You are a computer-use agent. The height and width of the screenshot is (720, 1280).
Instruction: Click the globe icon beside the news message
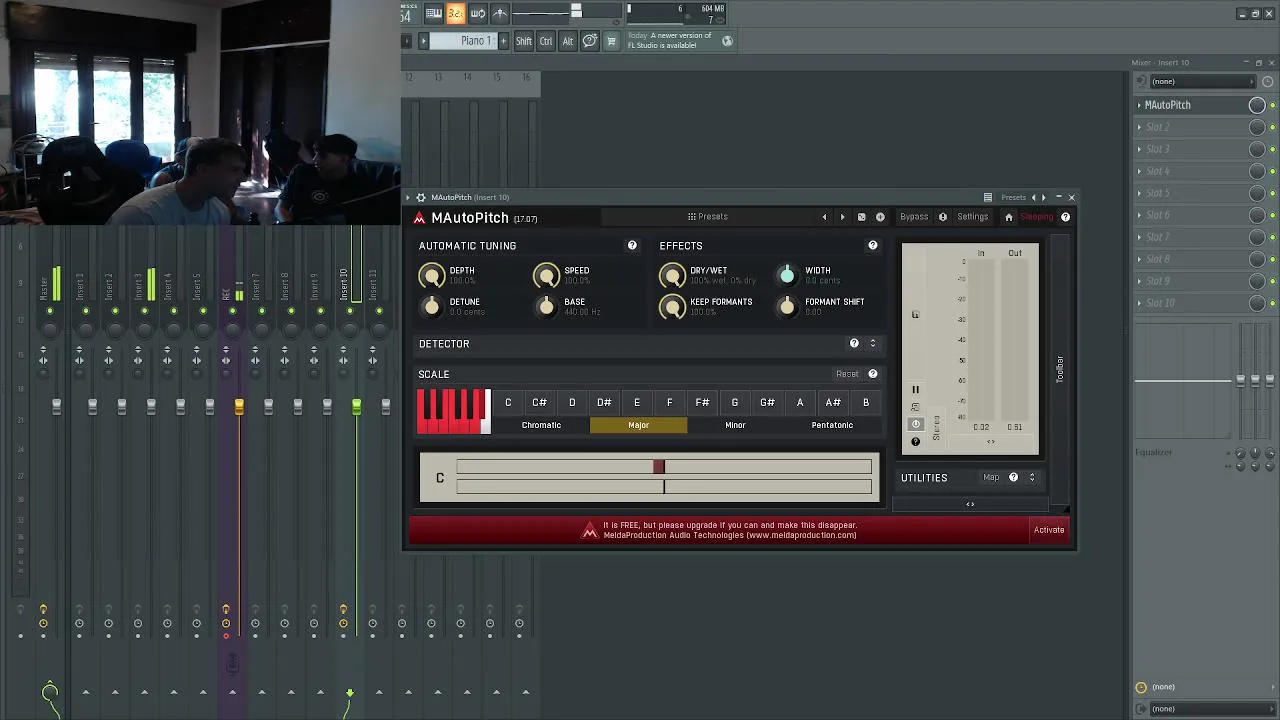(x=727, y=41)
